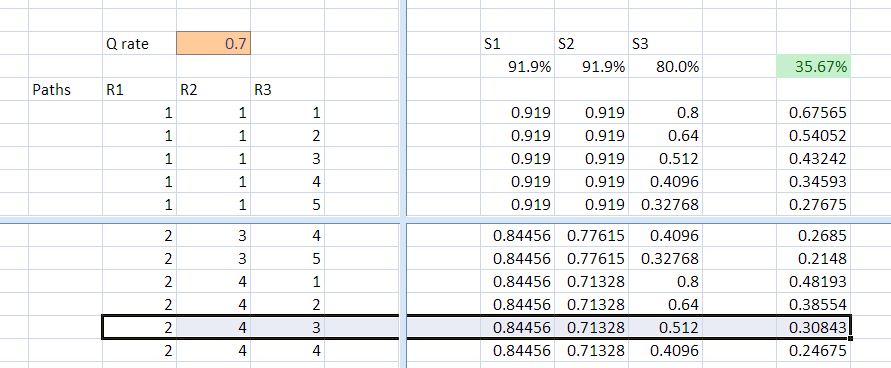This screenshot has height=368, width=891.
Task: Click the result cell 0.30843 in highlighted row
Action: coord(813,328)
